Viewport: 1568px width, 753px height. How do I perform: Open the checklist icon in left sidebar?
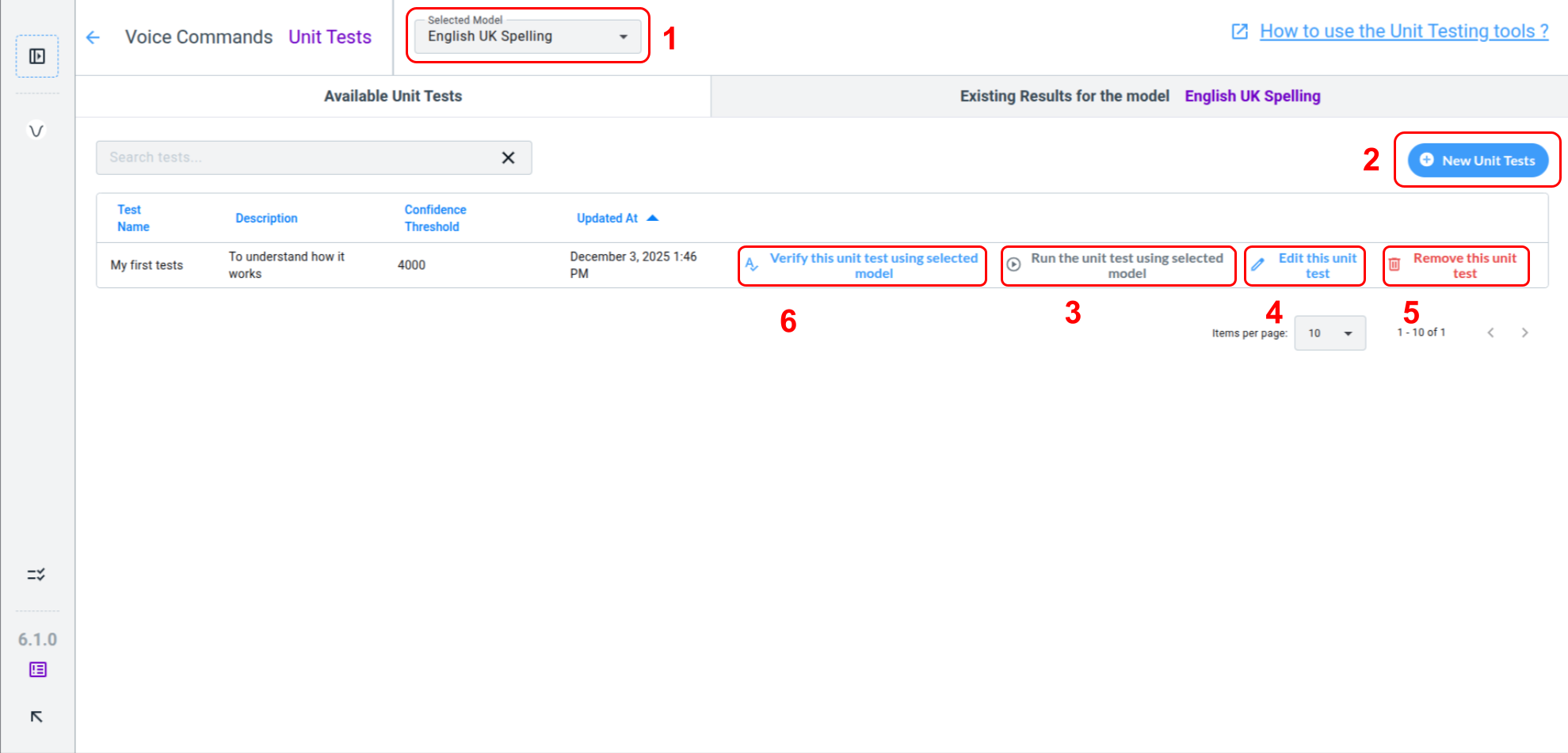pos(36,574)
